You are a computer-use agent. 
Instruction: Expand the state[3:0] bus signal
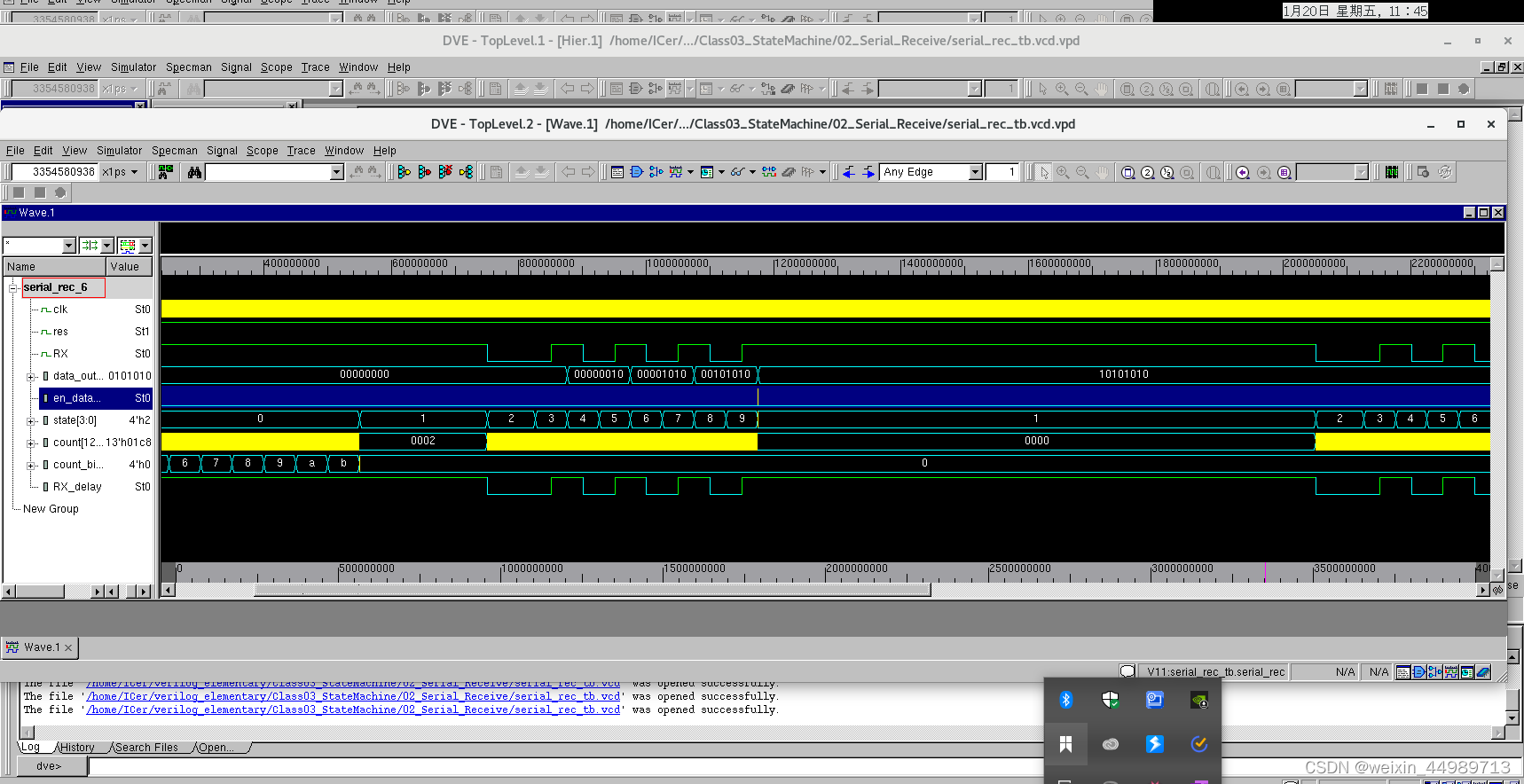(31, 420)
